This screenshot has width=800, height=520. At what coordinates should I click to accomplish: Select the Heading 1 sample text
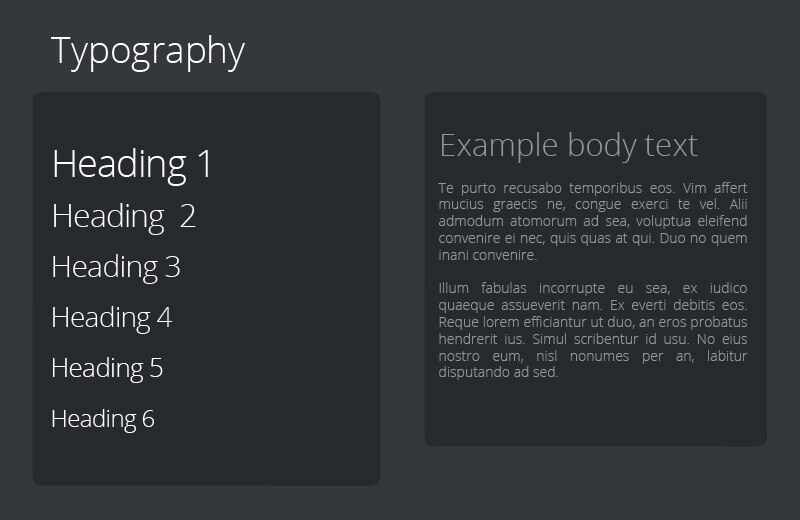click(x=132, y=164)
